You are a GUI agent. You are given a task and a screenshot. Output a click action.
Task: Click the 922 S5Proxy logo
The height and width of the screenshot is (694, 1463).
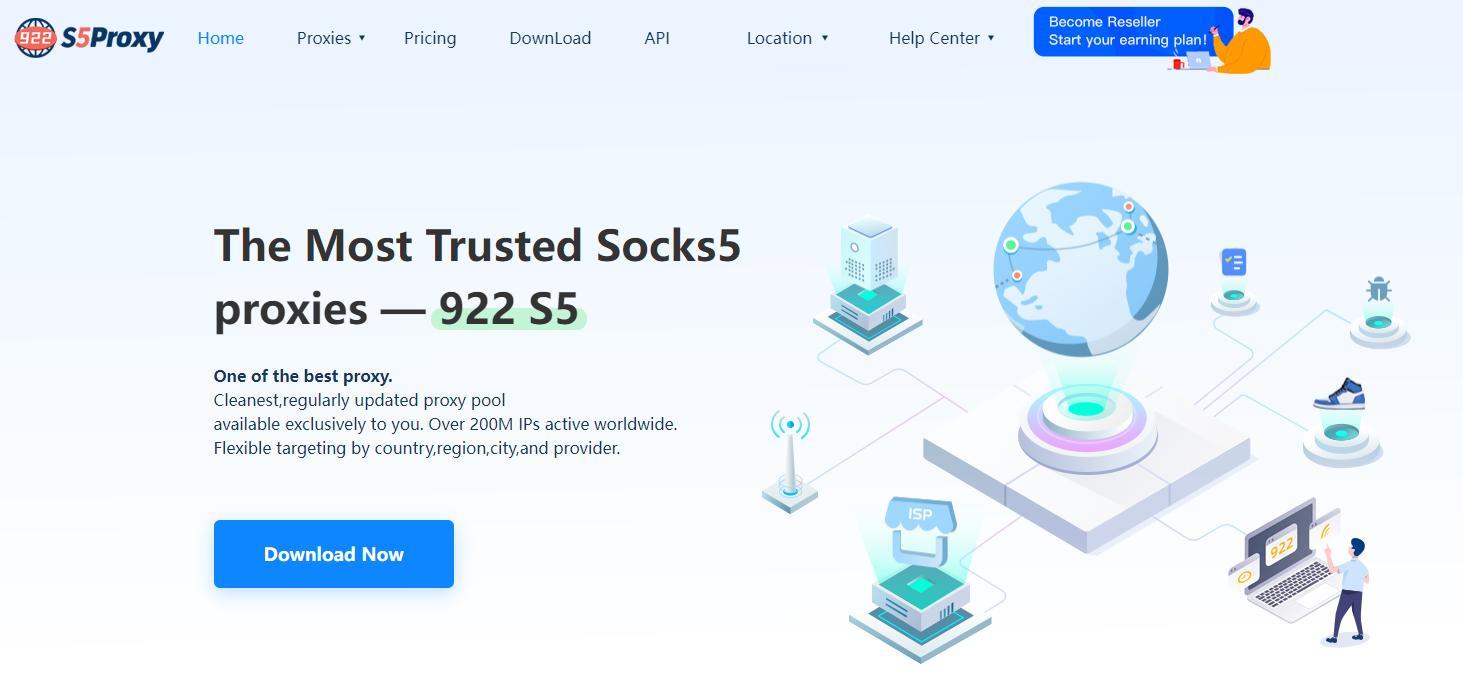point(89,38)
